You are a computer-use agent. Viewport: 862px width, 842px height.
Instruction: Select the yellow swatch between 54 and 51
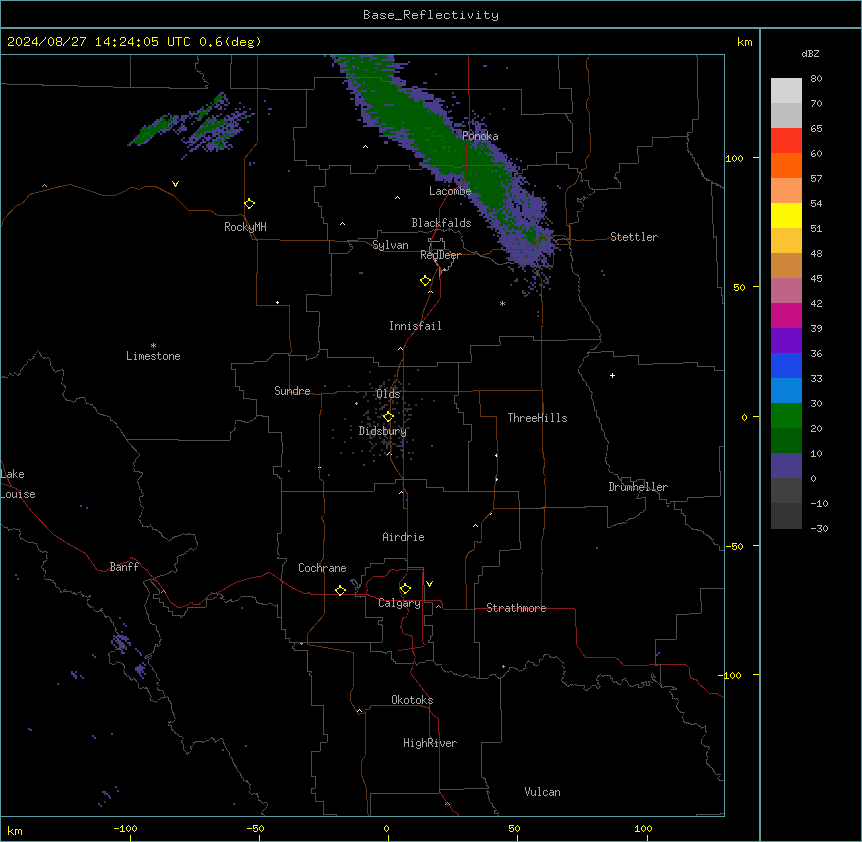tap(786, 215)
